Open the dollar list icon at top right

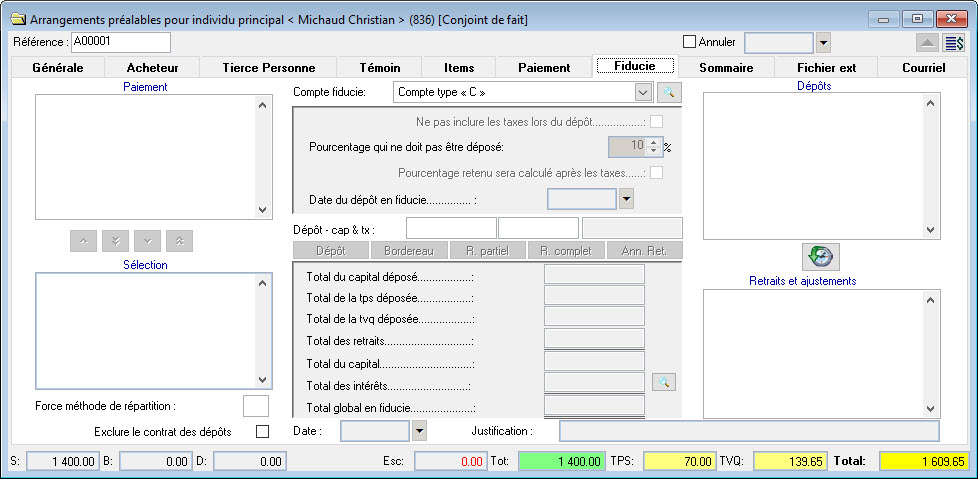[954, 43]
